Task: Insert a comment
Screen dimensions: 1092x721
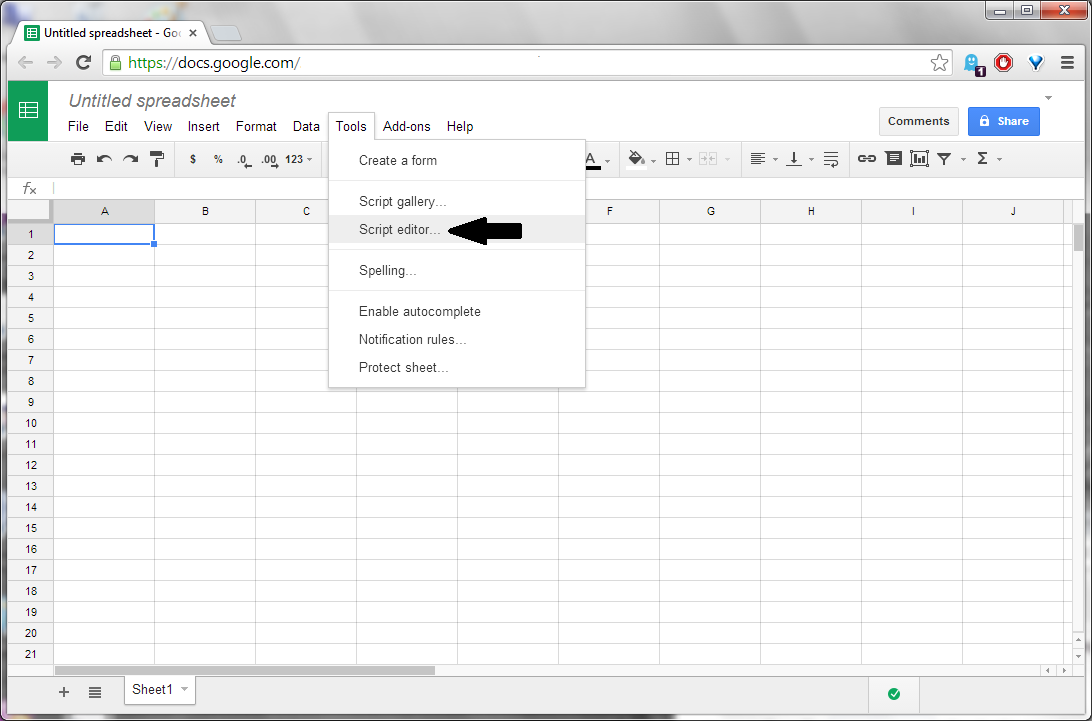Action: coord(893,158)
